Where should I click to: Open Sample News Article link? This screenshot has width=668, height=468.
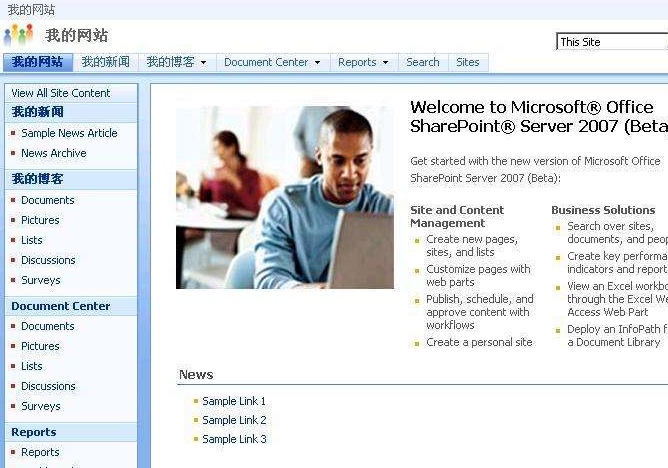[x=69, y=133]
